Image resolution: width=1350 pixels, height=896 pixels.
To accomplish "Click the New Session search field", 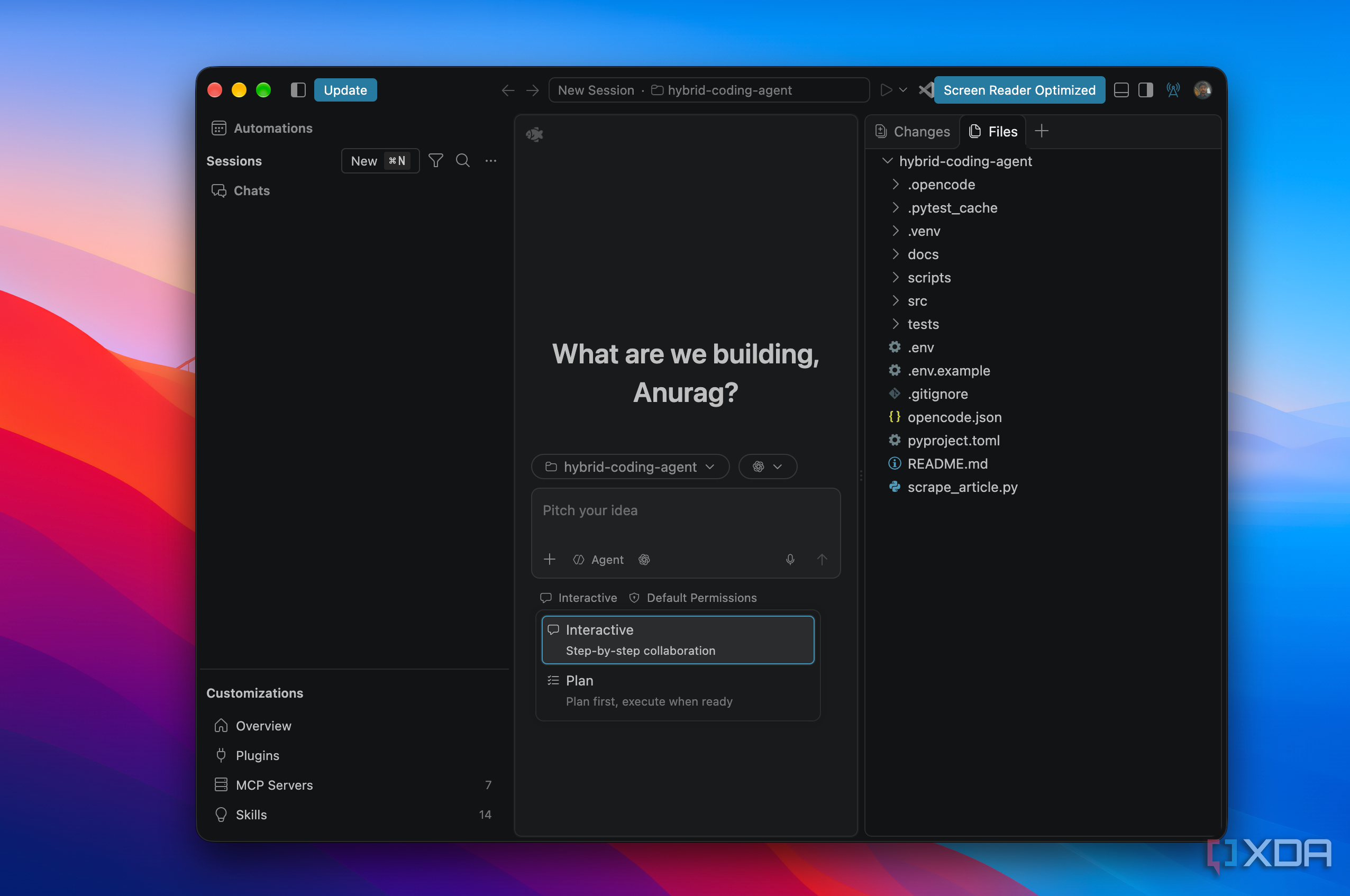I will point(709,90).
